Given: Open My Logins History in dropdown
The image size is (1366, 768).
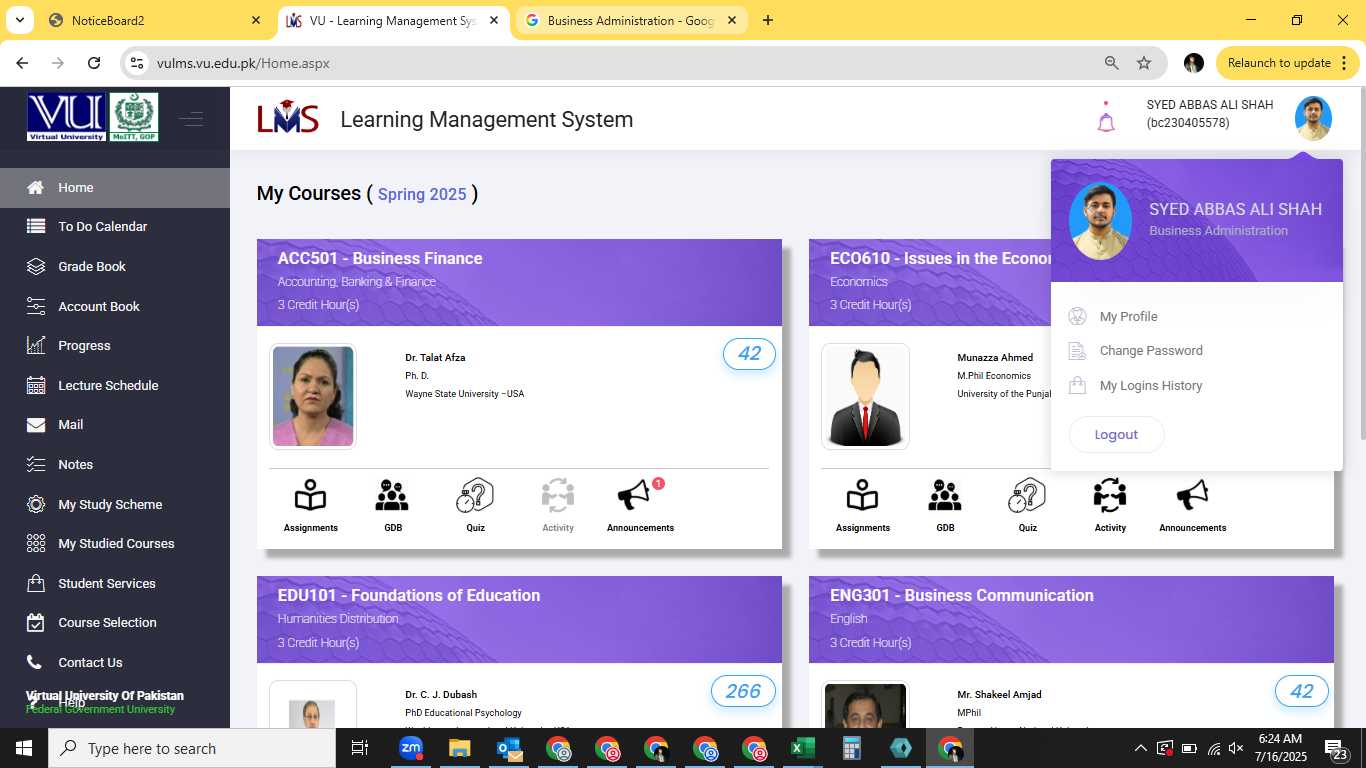Looking at the screenshot, I should (x=1151, y=386).
